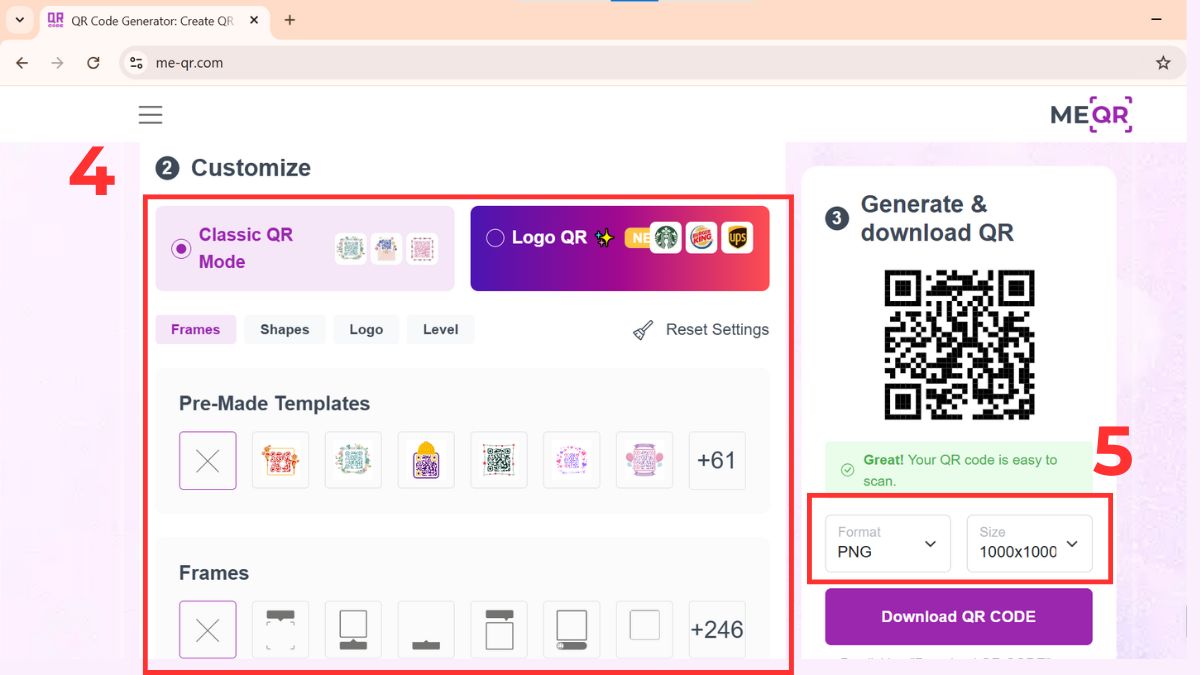Select the simple square frame style
The width and height of the screenshot is (1200, 675).
coord(644,629)
